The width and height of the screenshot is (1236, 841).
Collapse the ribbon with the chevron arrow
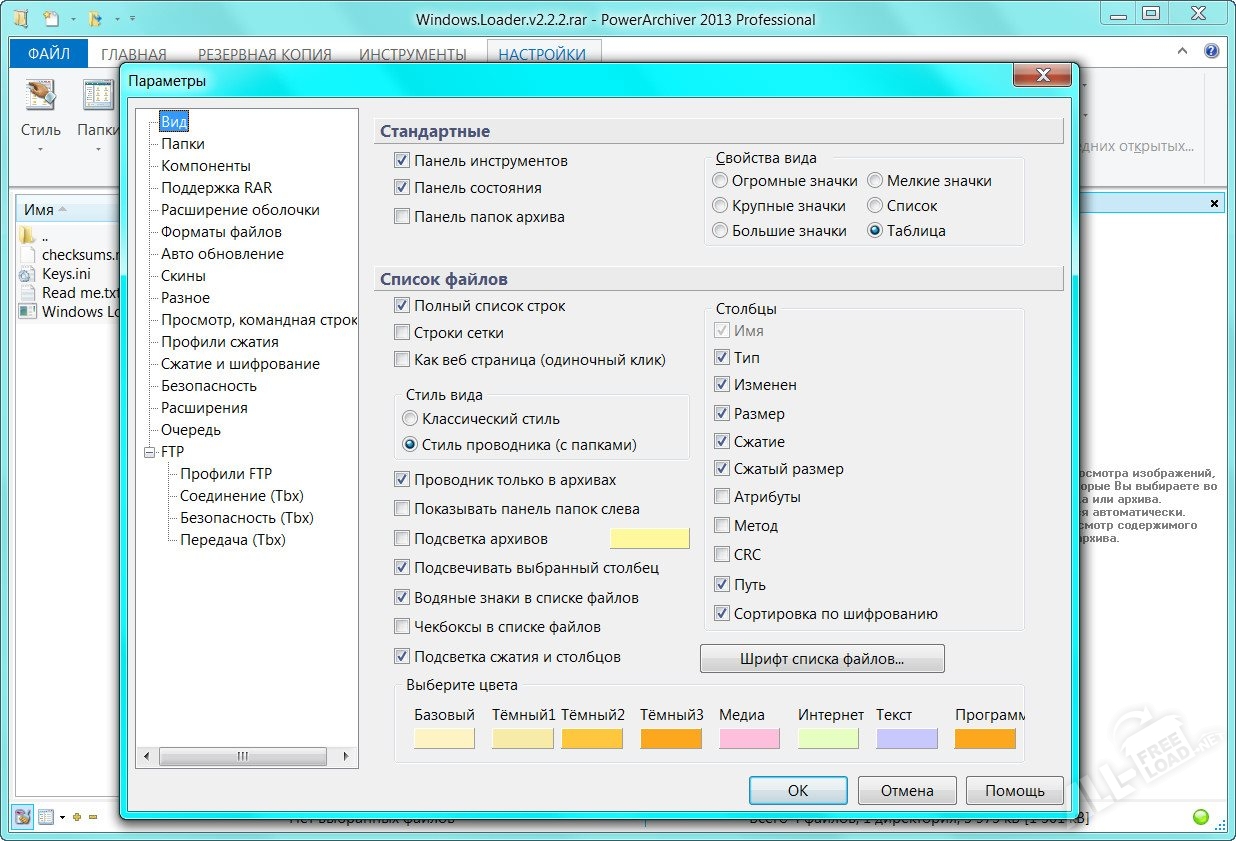pyautogui.click(x=1187, y=52)
